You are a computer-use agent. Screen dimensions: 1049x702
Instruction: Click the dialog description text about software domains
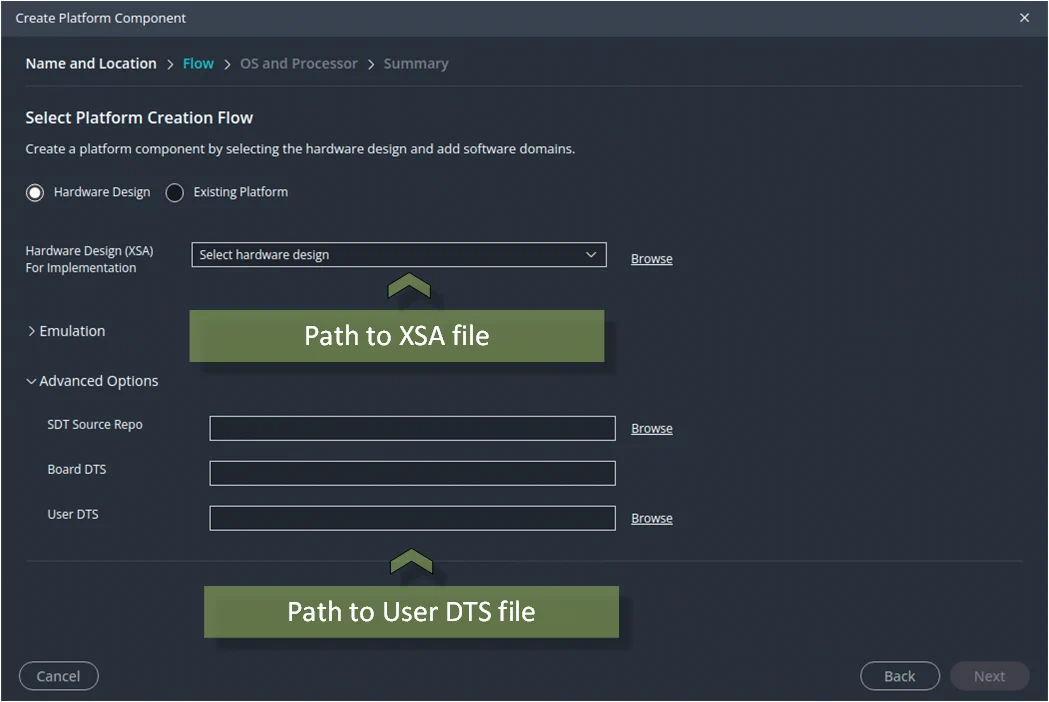[300, 149]
